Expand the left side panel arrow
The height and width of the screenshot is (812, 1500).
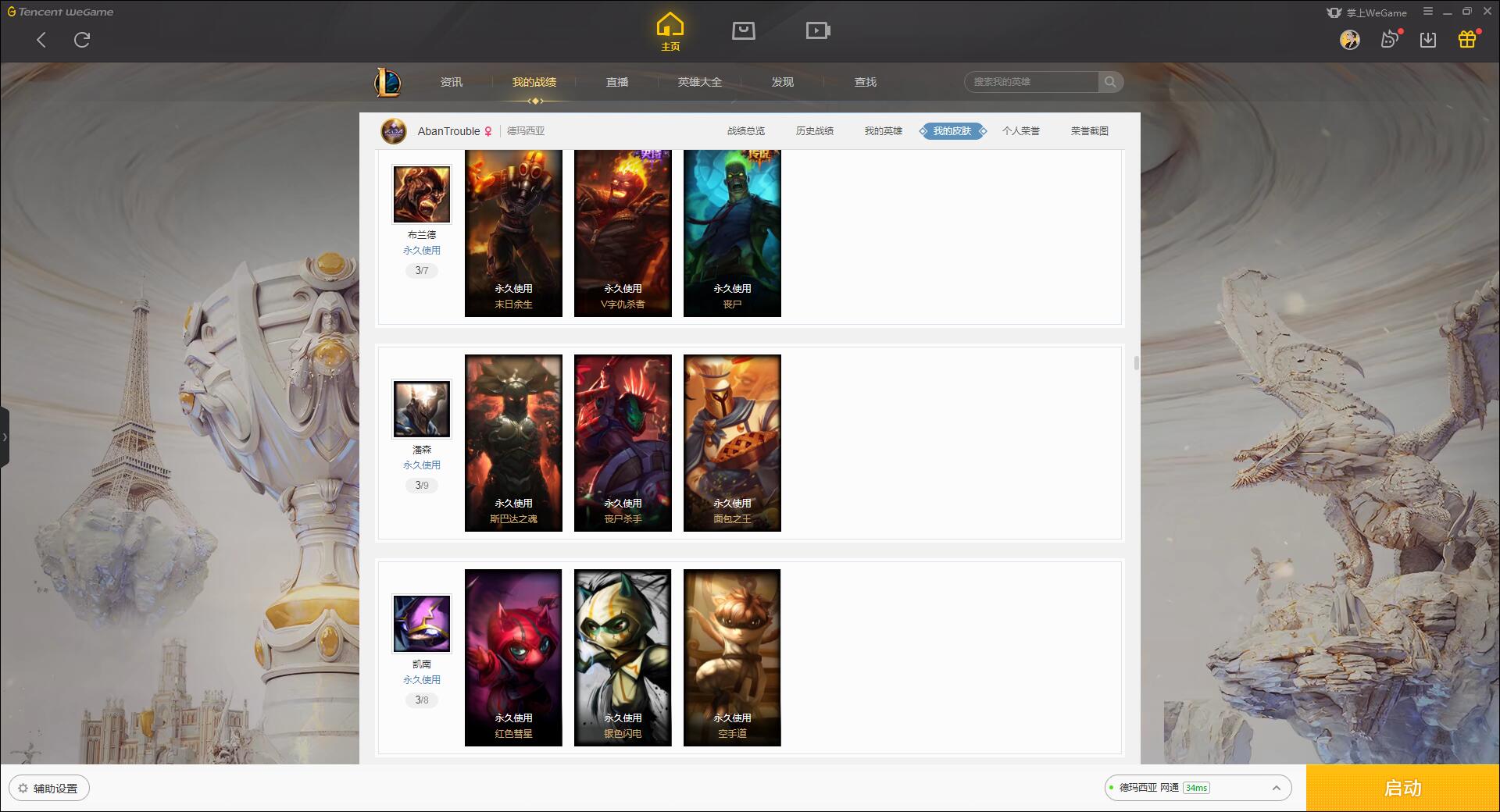pos(5,437)
